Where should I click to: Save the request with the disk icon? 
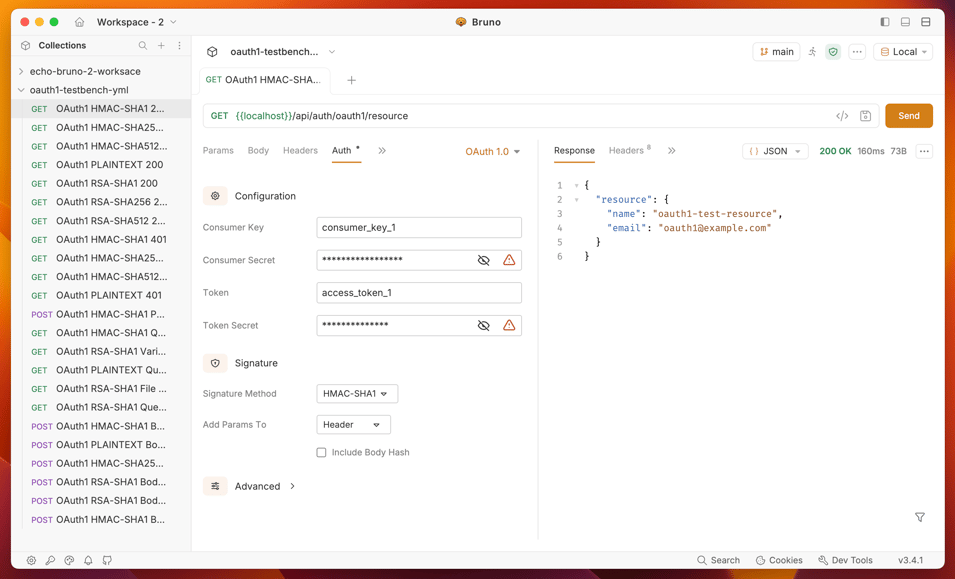(x=865, y=116)
